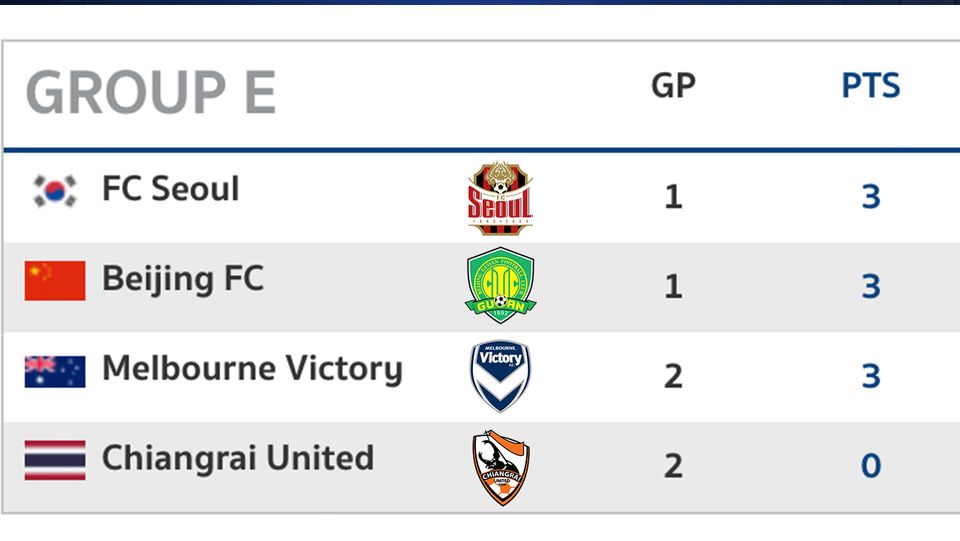The height and width of the screenshot is (541, 960).
Task: Open the Beijing FC team link
Action: click(182, 280)
